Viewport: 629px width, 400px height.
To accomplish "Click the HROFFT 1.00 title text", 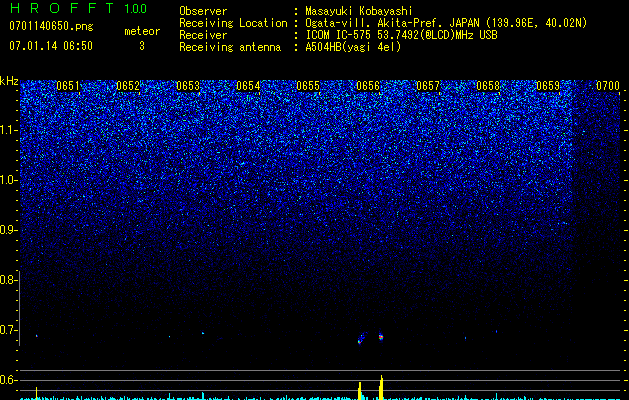I will tap(79, 8).
